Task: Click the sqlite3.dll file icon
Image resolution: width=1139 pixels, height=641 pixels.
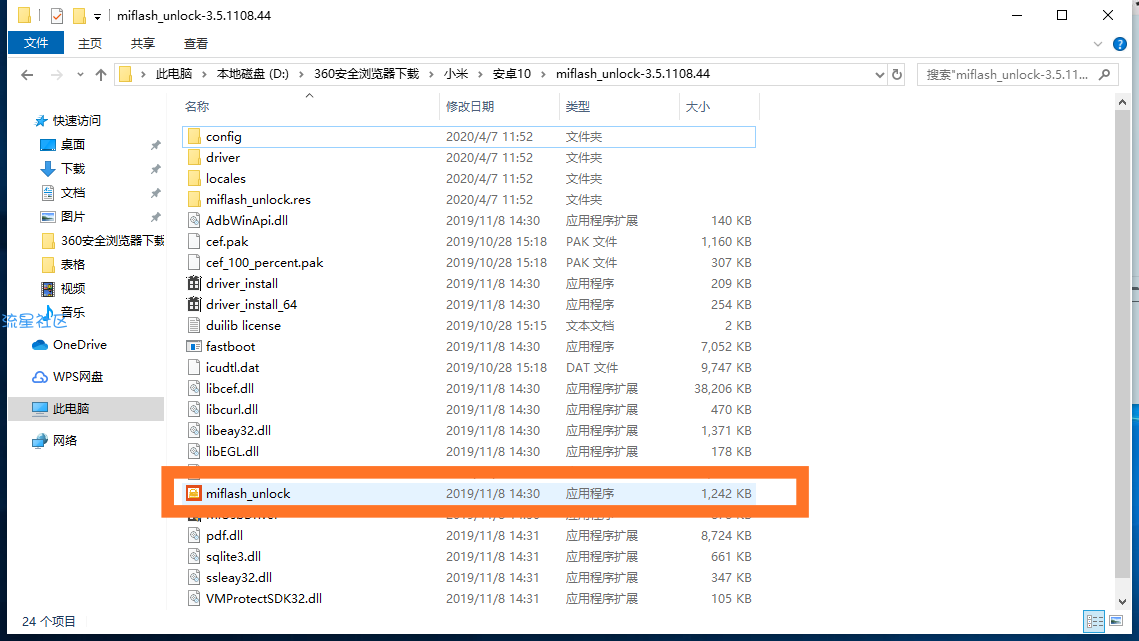Action: (193, 557)
